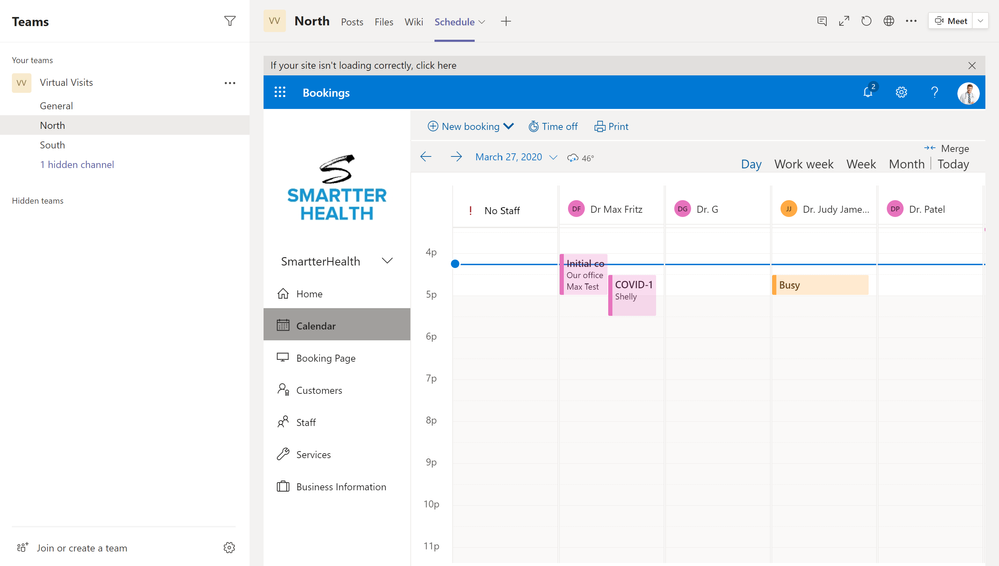Open the Bookings app launcher grid
The height and width of the screenshot is (566, 999).
(x=280, y=92)
